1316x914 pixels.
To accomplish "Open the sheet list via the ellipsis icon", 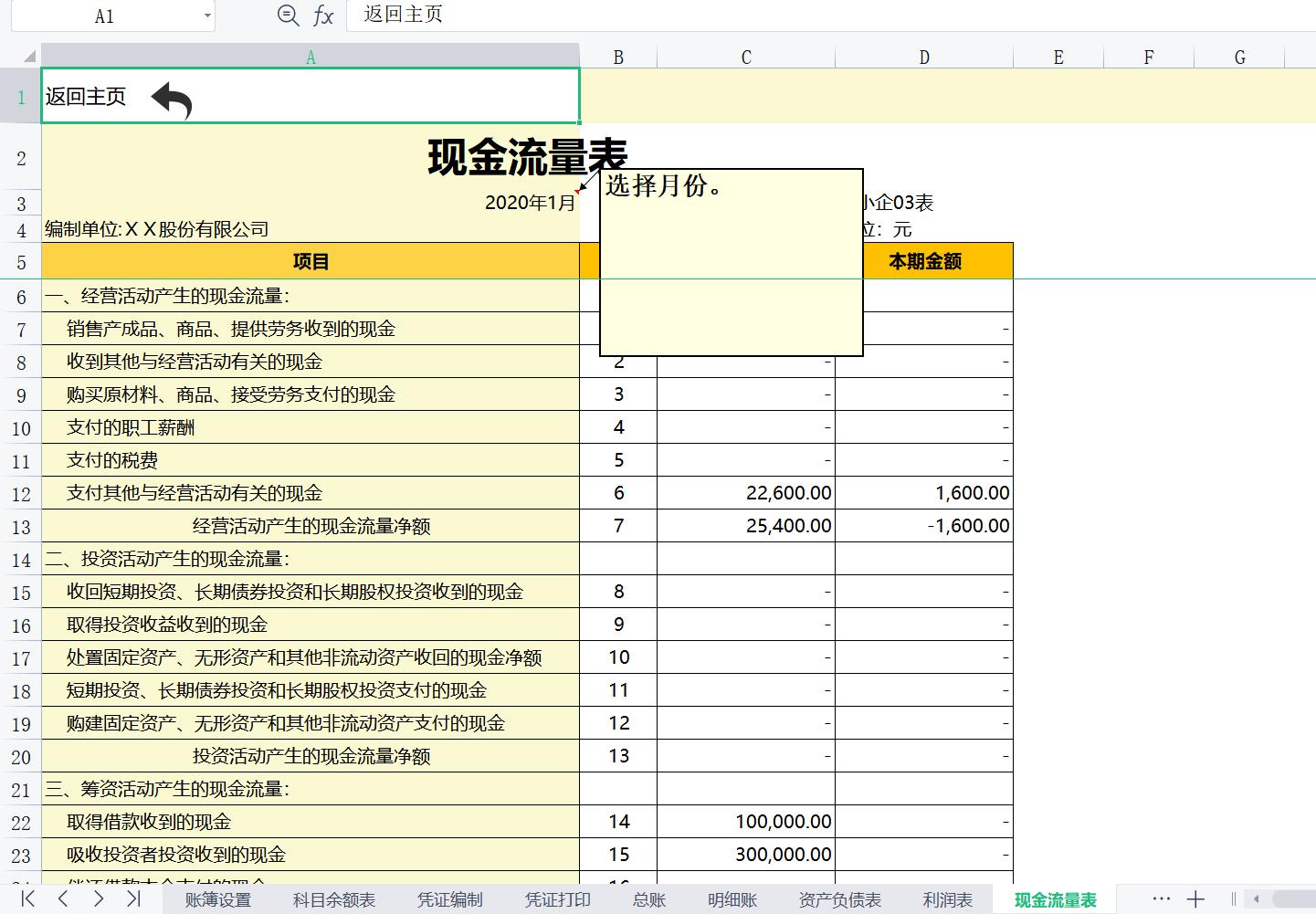I will pos(1162,899).
